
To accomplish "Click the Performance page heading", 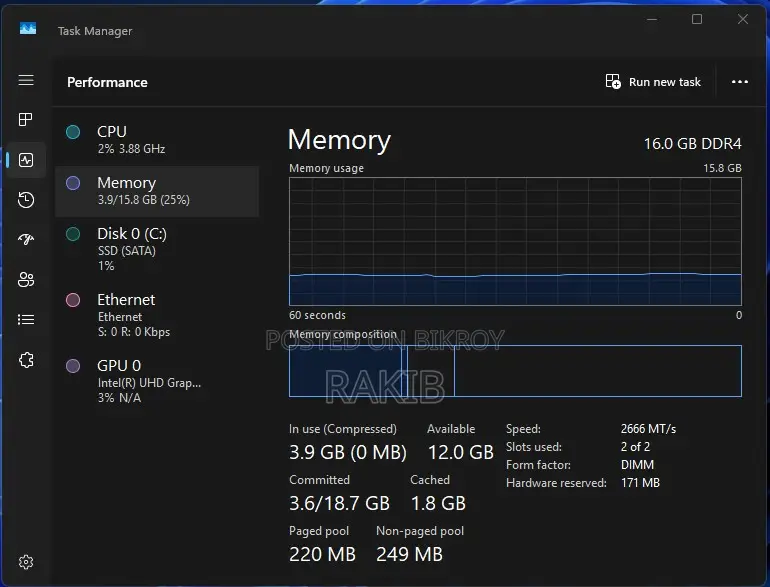I will (107, 82).
